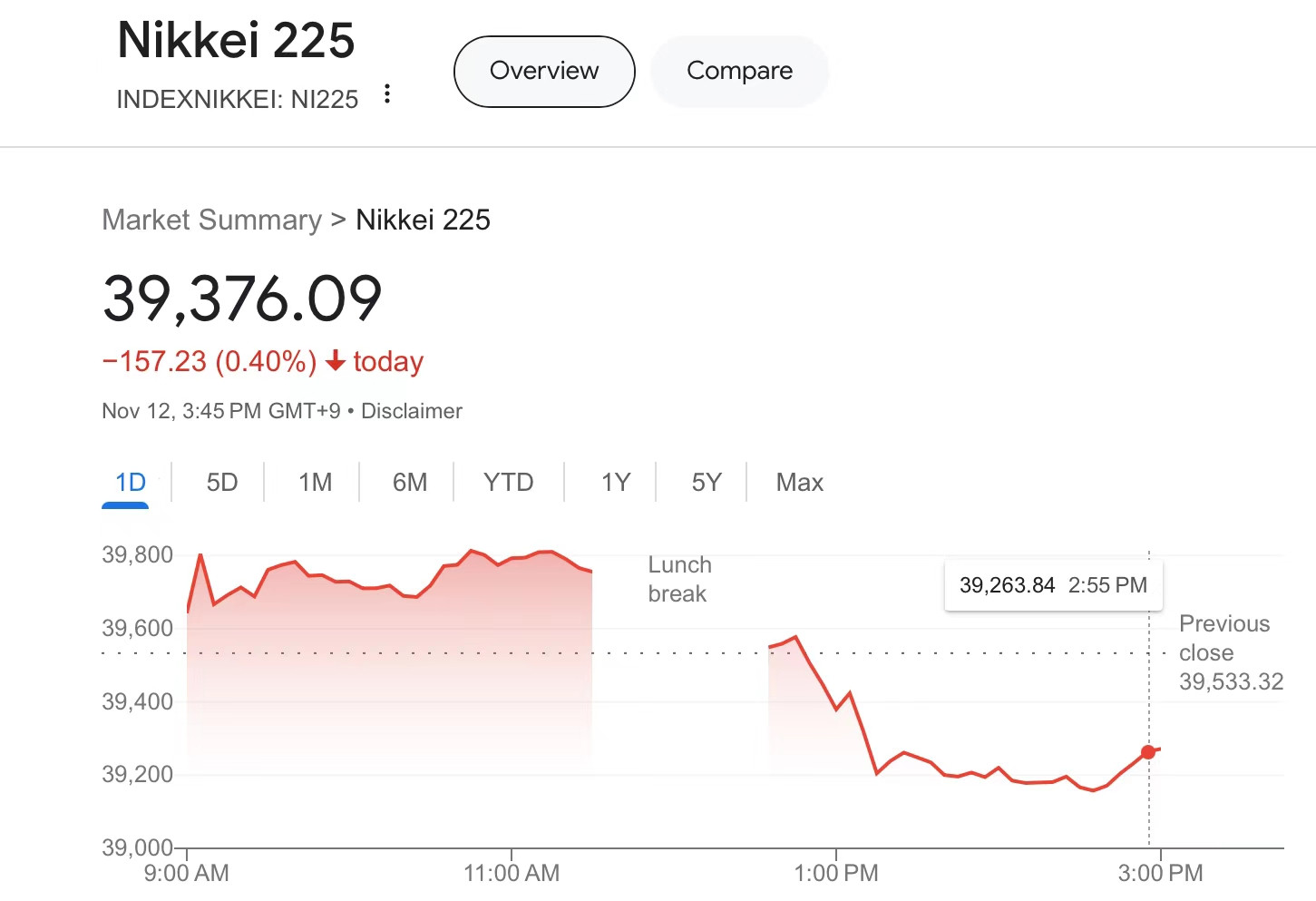The image size is (1316, 901).
Task: Open the three-dot more options menu
Action: [387, 93]
